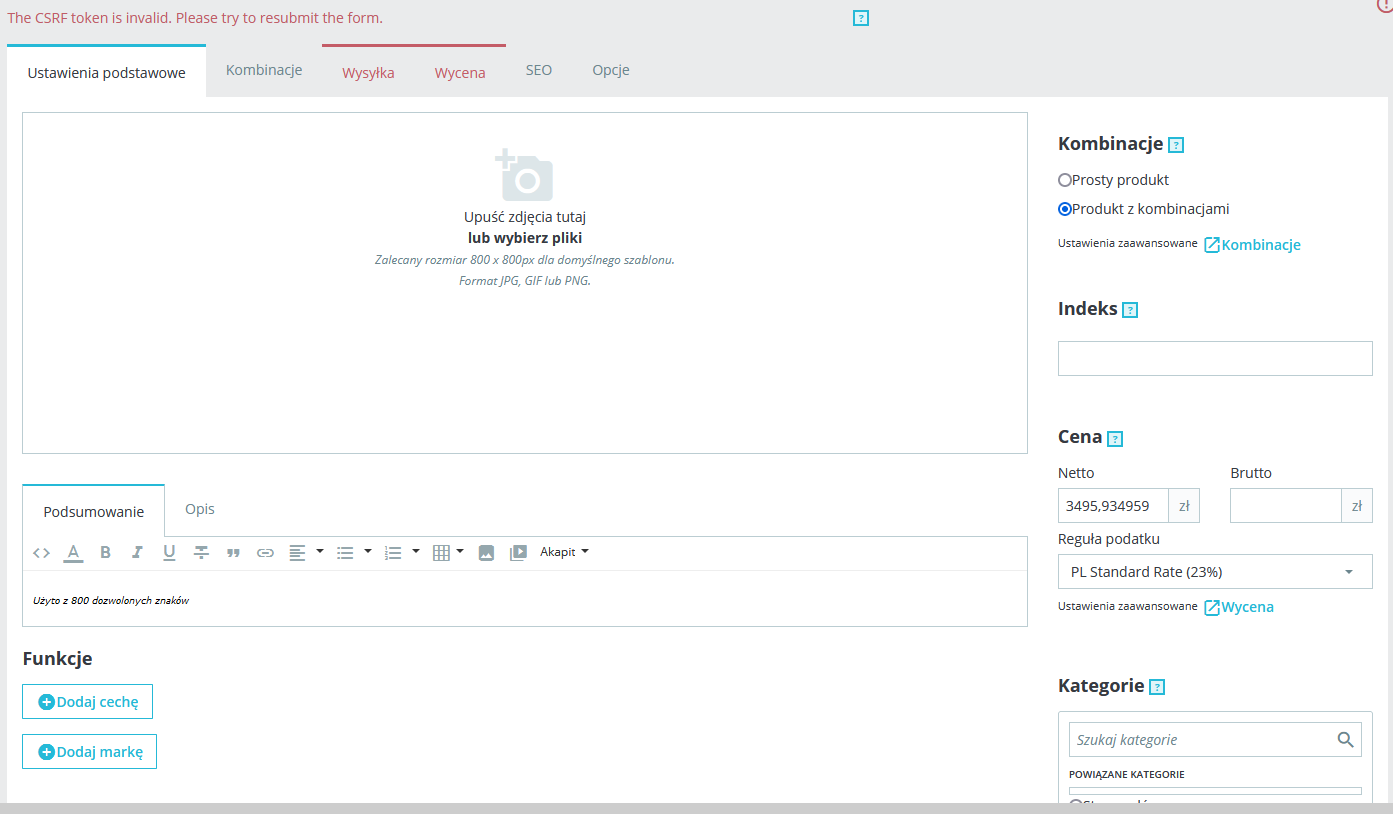This screenshot has width=1393, height=814.
Task: Open the table insert dropdown
Action: point(448,552)
